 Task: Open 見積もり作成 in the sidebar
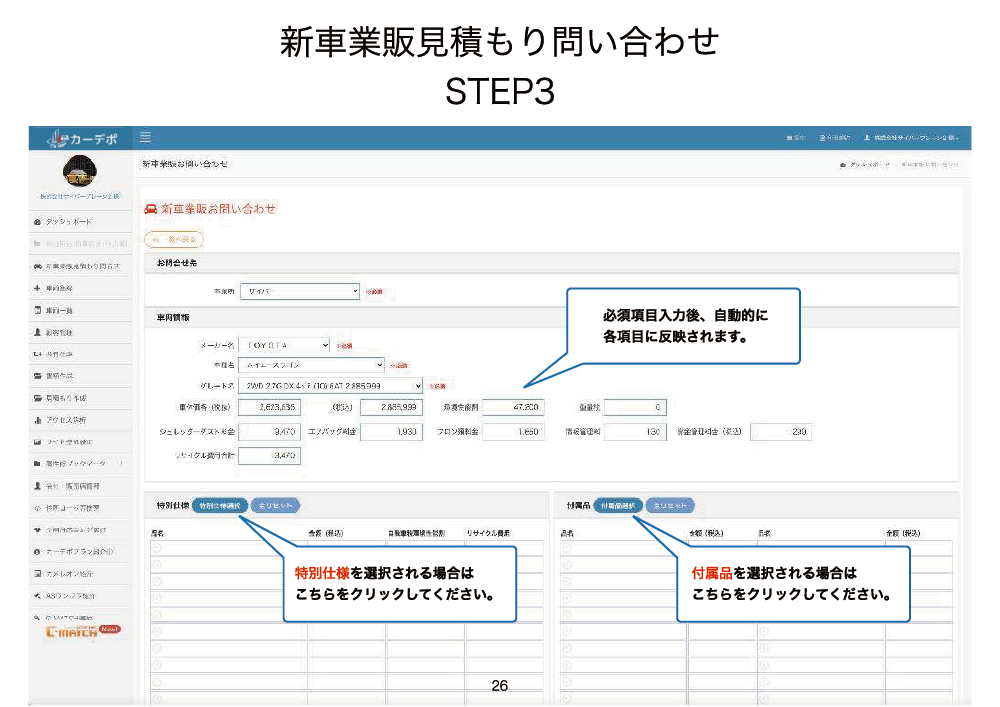(74, 398)
